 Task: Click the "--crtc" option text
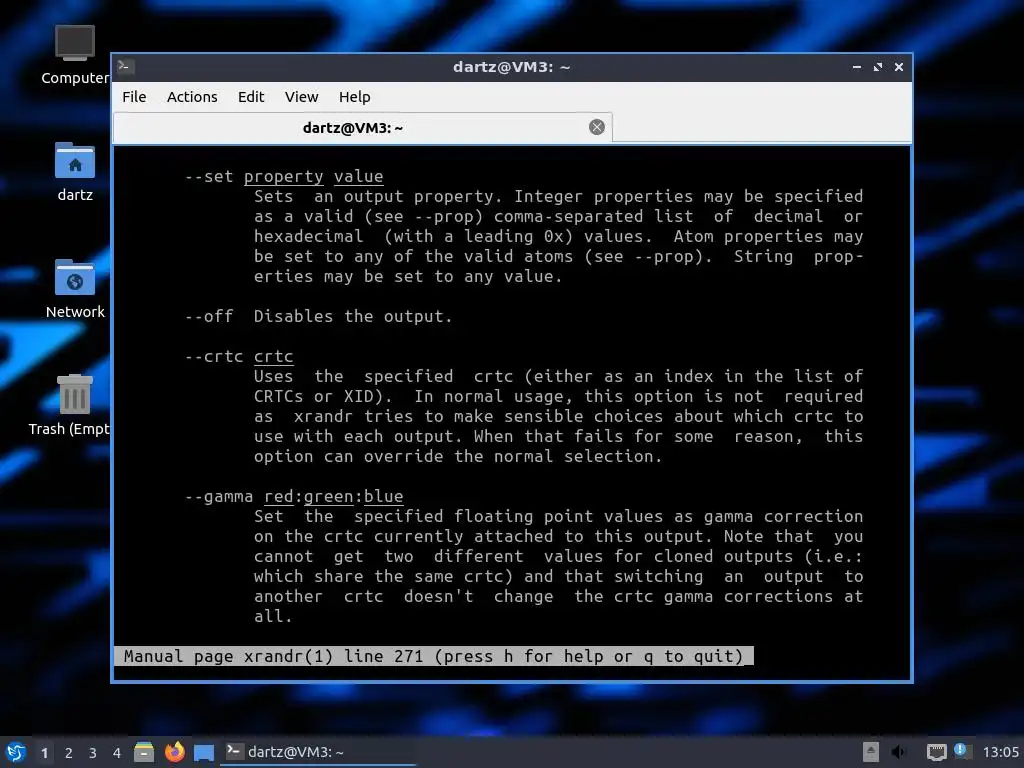(x=214, y=356)
